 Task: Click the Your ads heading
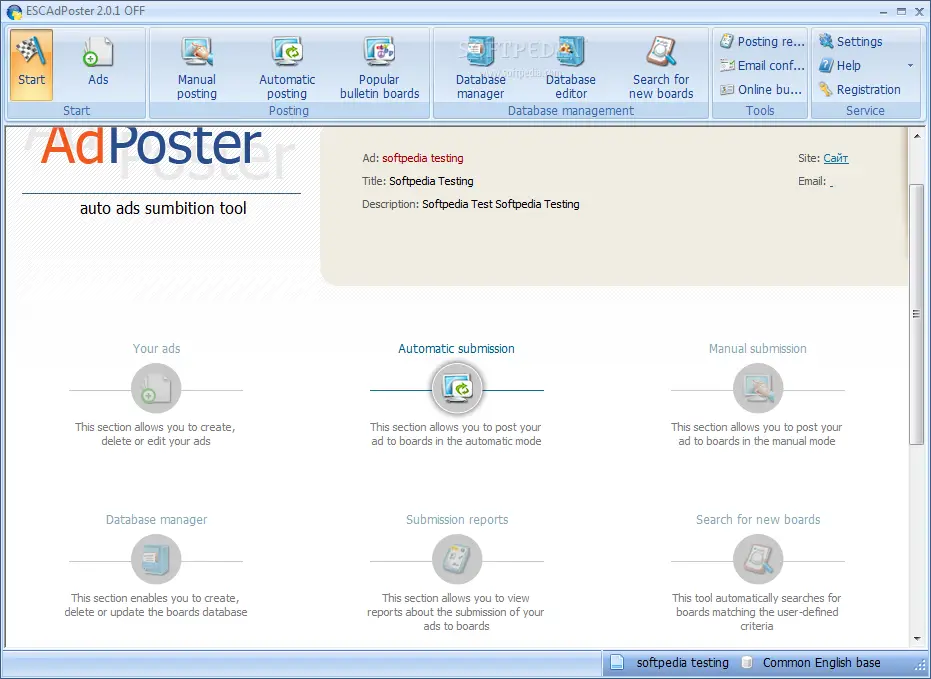coord(156,348)
